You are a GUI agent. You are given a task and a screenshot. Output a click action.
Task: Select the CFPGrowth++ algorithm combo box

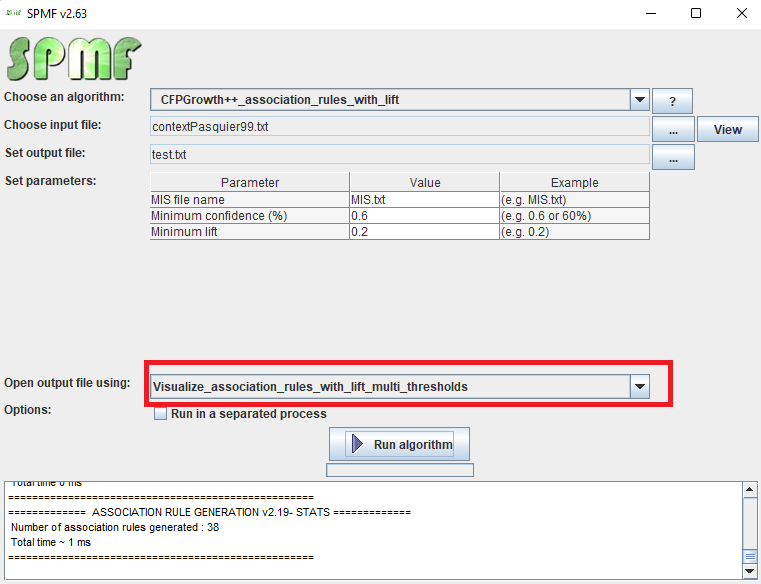click(390, 100)
